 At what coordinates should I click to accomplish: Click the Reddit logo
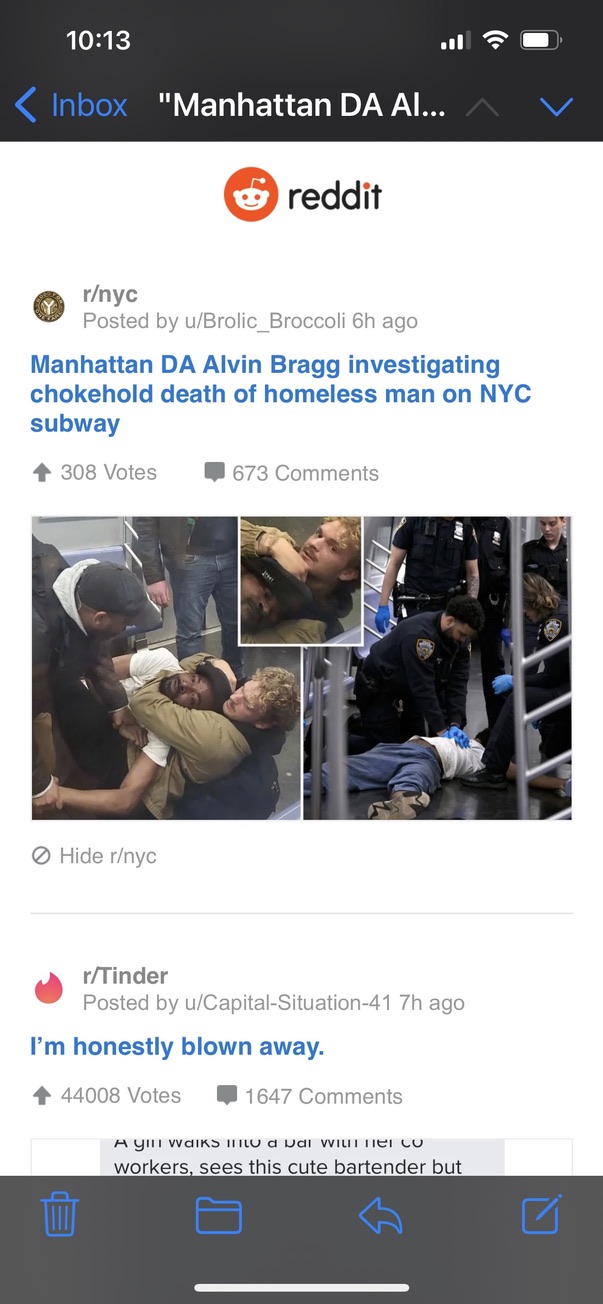click(302, 195)
